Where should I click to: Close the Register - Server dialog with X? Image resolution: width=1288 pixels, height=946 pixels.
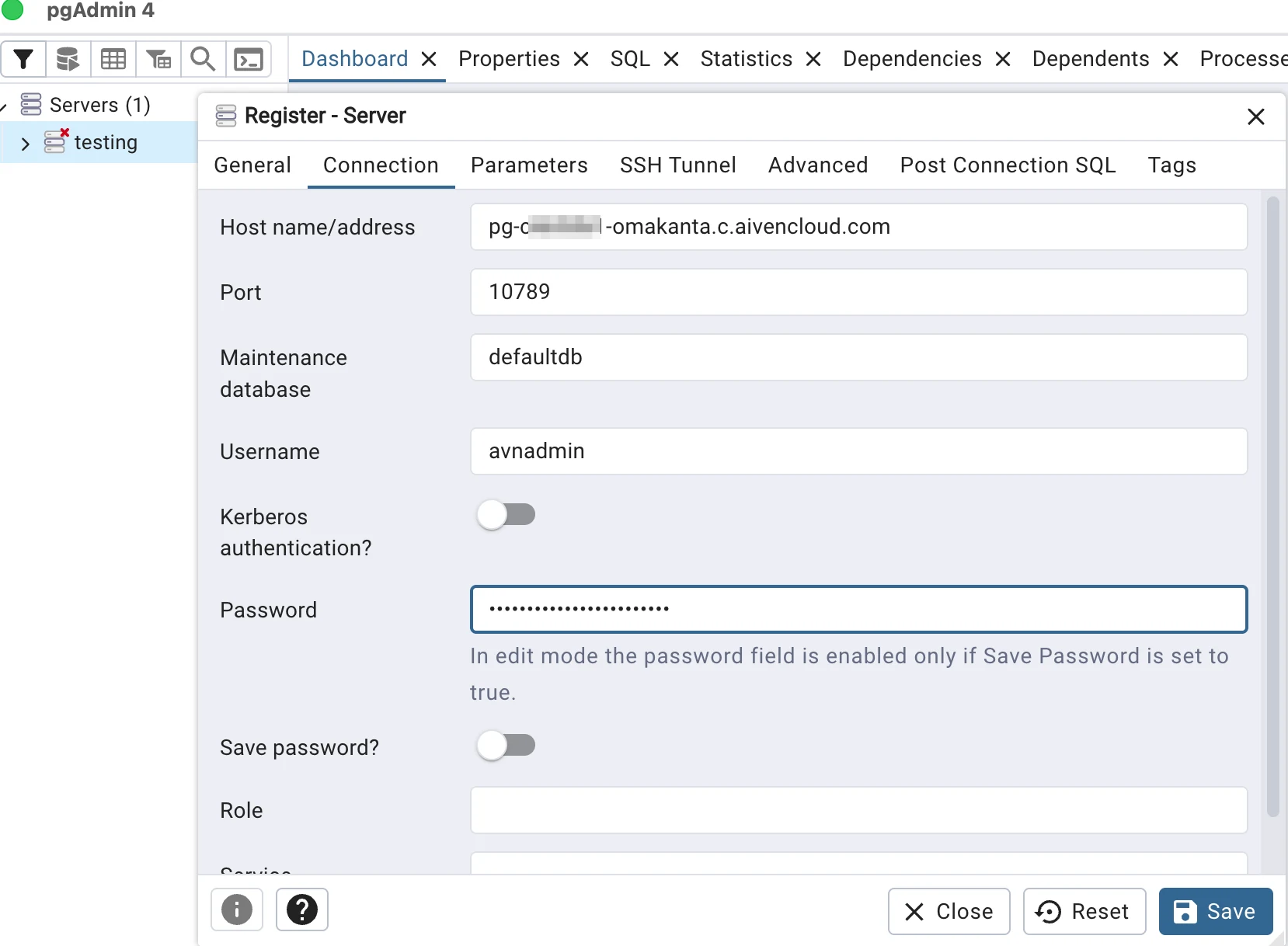pos(1256,117)
